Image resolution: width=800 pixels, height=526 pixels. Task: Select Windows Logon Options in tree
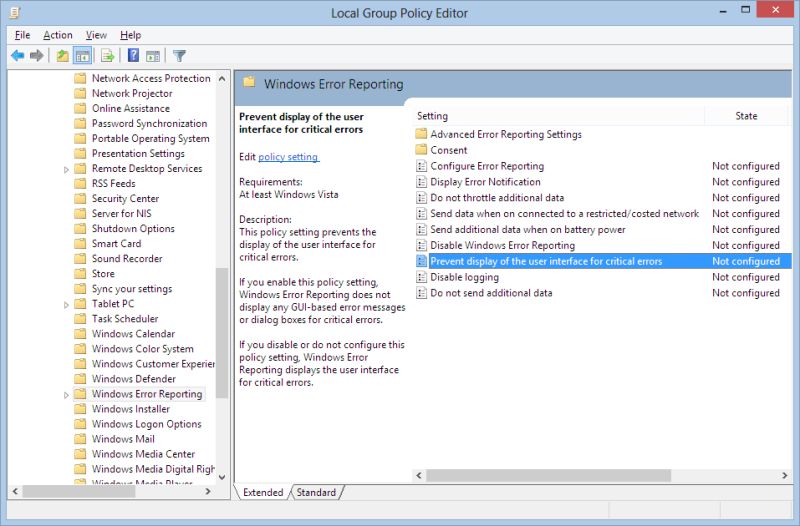click(x=146, y=424)
